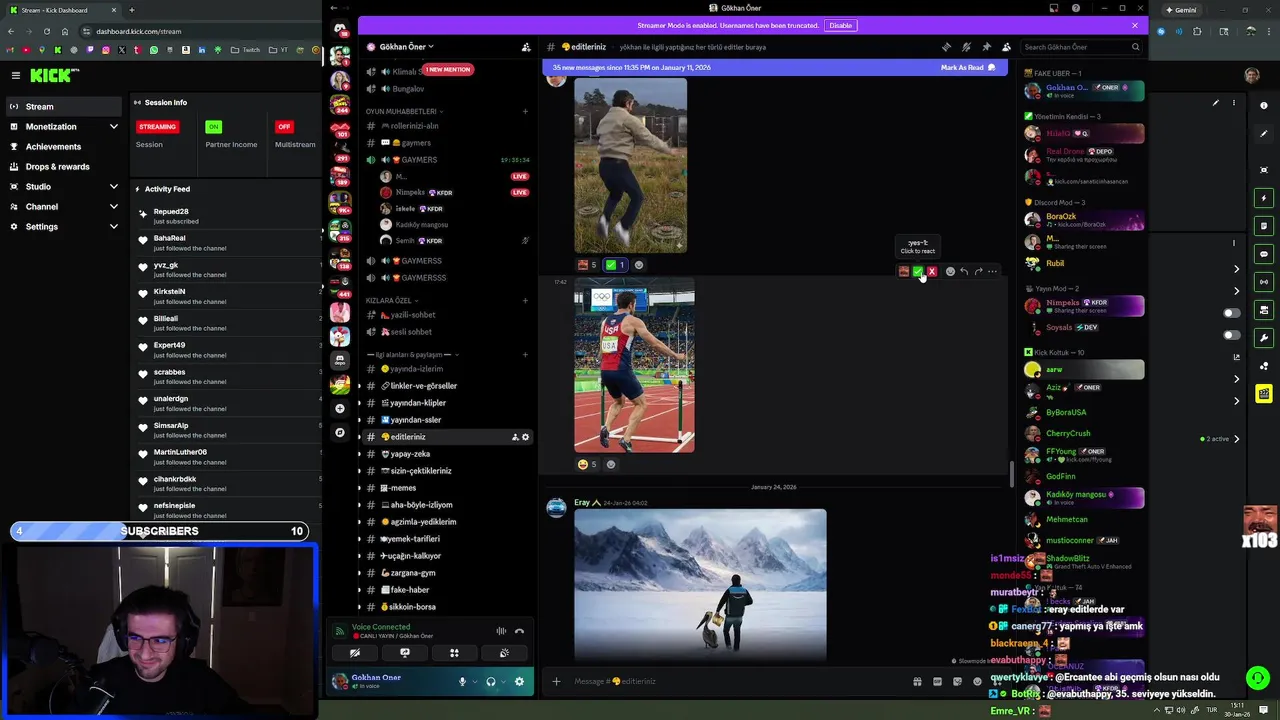Click plus button to attach a file
This screenshot has height=720, width=1280.
coord(556,682)
